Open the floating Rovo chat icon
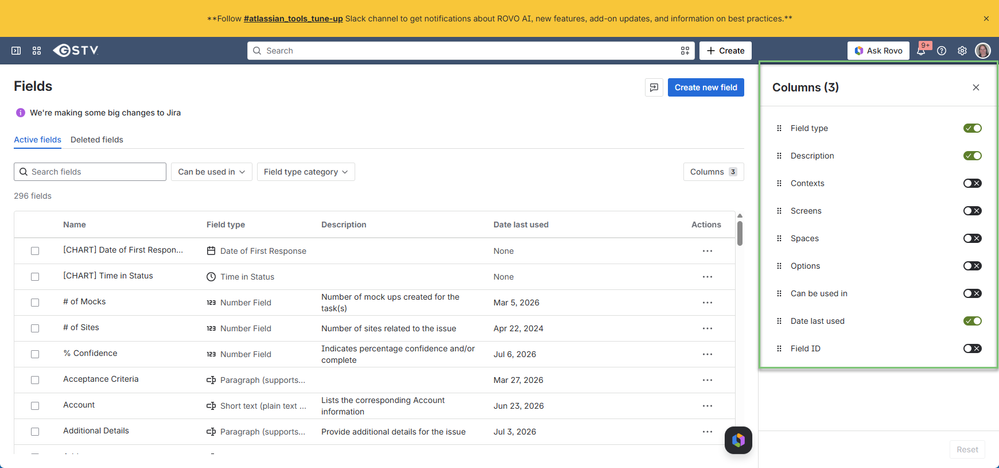Screen dimensions: 999x468 click(738, 440)
